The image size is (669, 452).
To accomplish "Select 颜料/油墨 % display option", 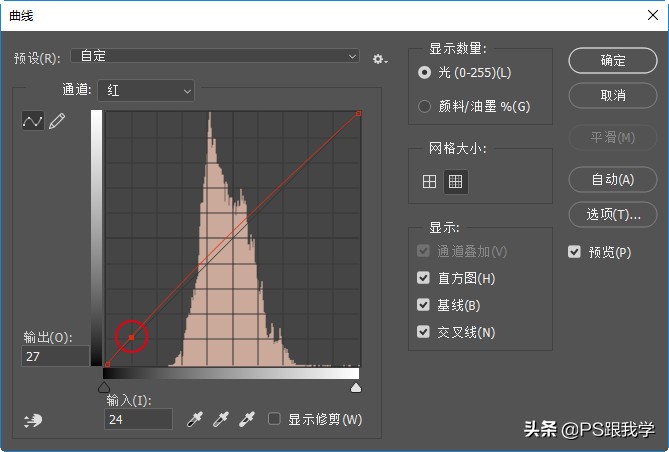I will 424,106.
